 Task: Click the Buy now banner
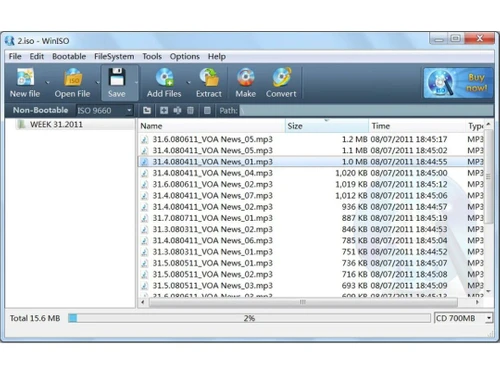(x=458, y=83)
